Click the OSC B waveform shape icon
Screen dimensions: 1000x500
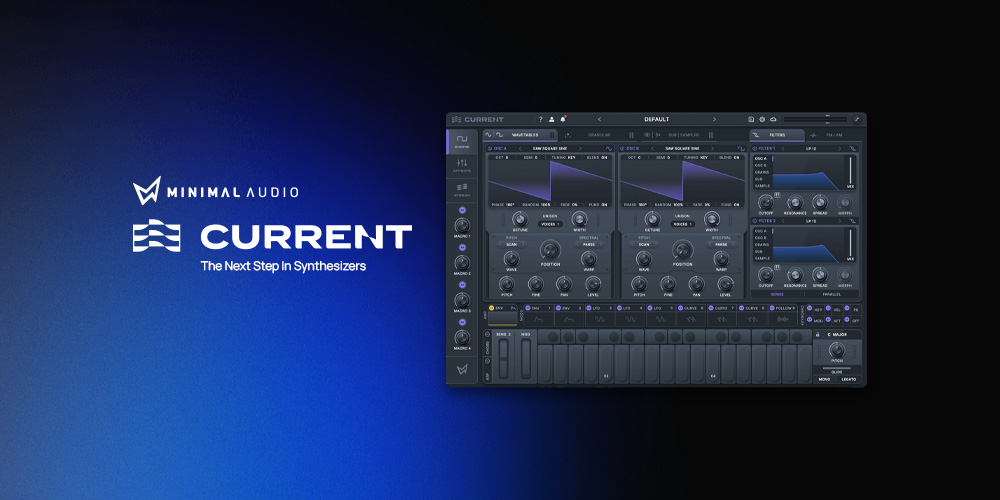point(740,149)
